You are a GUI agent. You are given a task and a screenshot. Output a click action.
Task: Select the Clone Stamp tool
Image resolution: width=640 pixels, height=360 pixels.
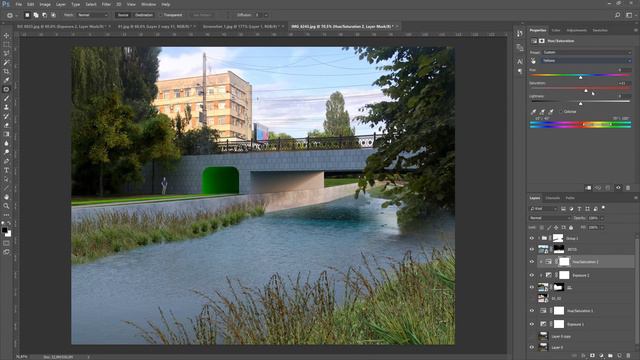pos(6,107)
